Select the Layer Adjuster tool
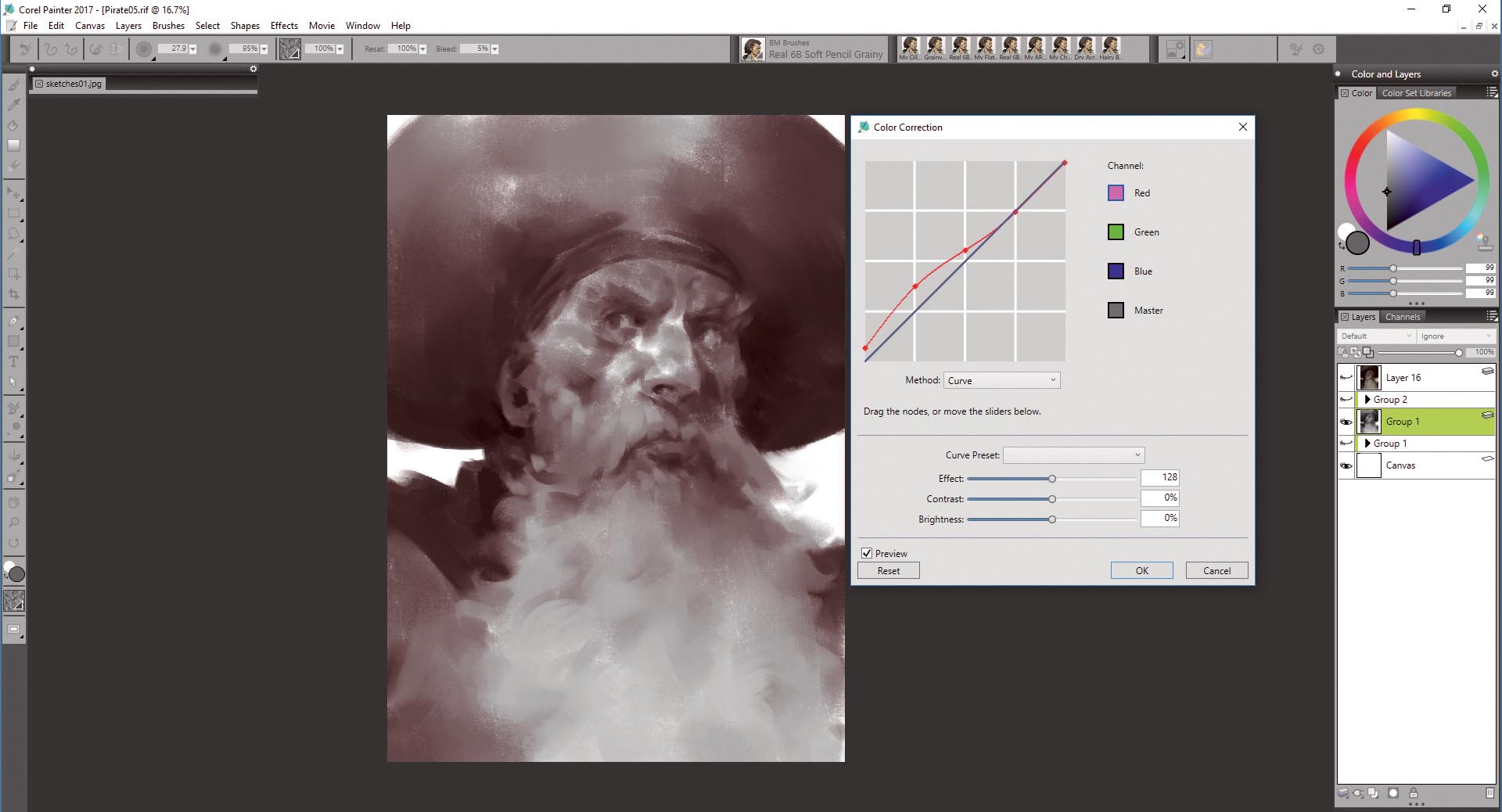This screenshot has height=812, width=1502. coord(13,192)
